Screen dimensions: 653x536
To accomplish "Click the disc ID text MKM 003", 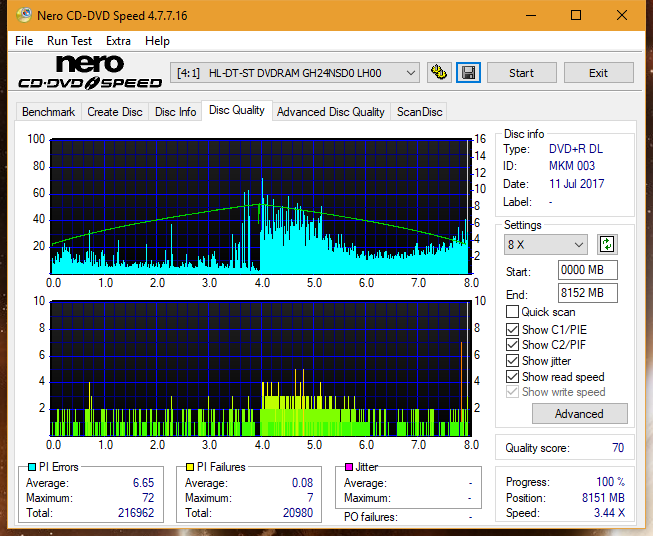I will 572,166.
